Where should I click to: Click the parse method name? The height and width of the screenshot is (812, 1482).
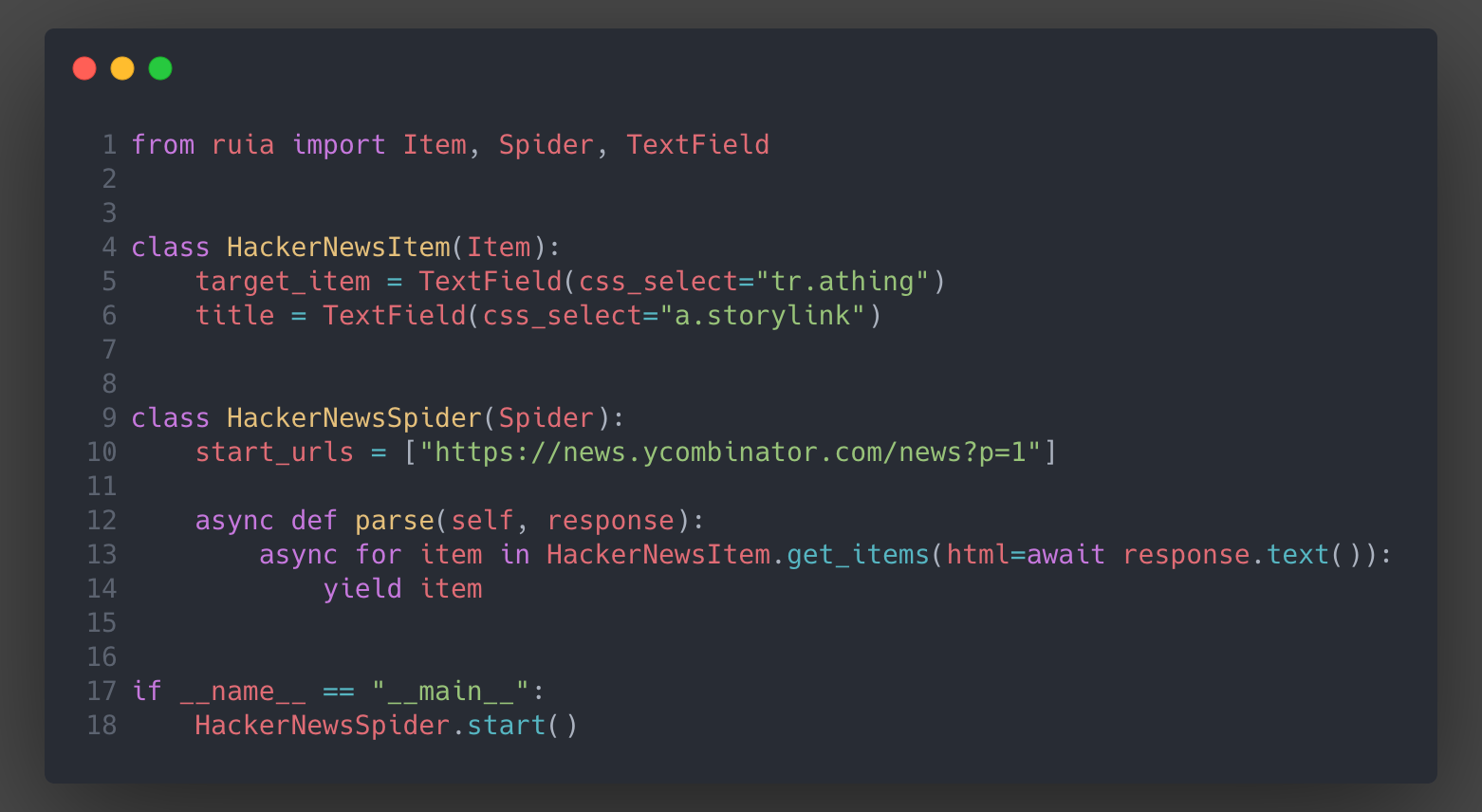[395, 520]
